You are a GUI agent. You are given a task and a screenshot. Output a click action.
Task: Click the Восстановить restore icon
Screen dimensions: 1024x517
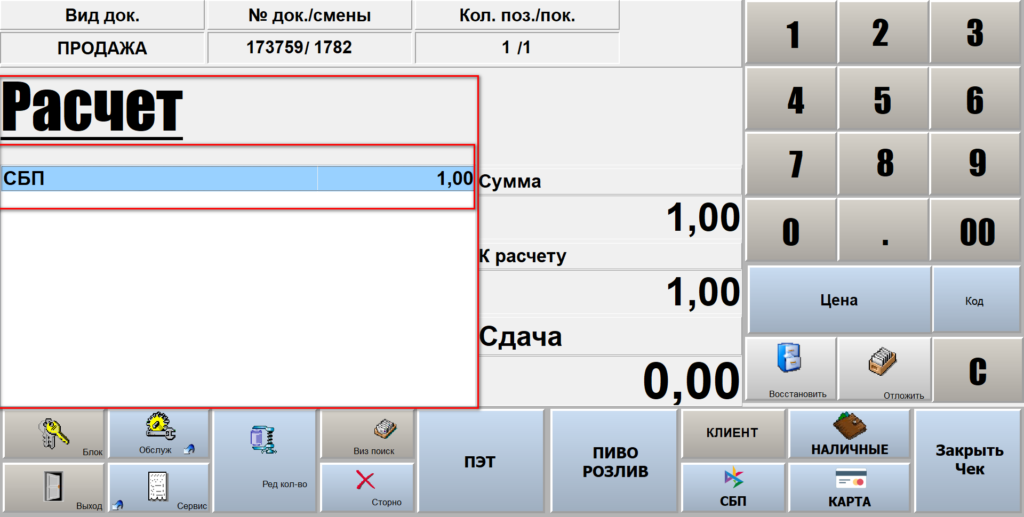click(x=791, y=367)
